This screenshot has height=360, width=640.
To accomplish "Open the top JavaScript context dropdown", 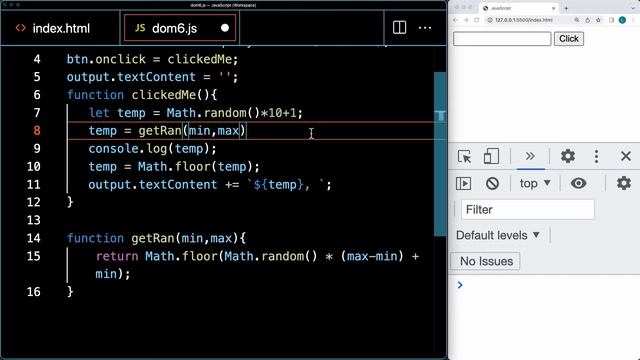I will [x=535, y=184].
